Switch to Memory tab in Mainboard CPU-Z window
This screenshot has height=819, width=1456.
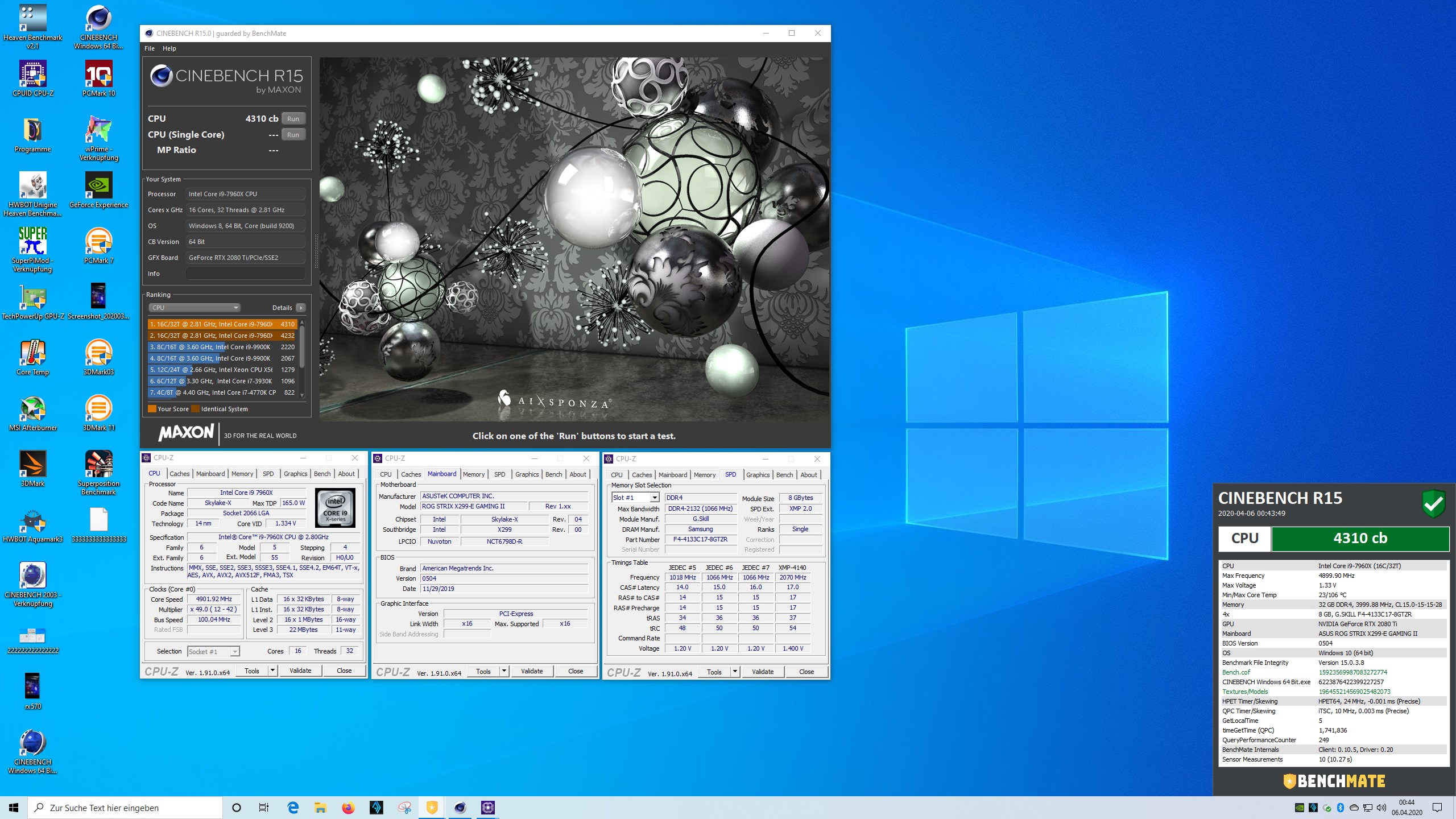pyautogui.click(x=474, y=474)
